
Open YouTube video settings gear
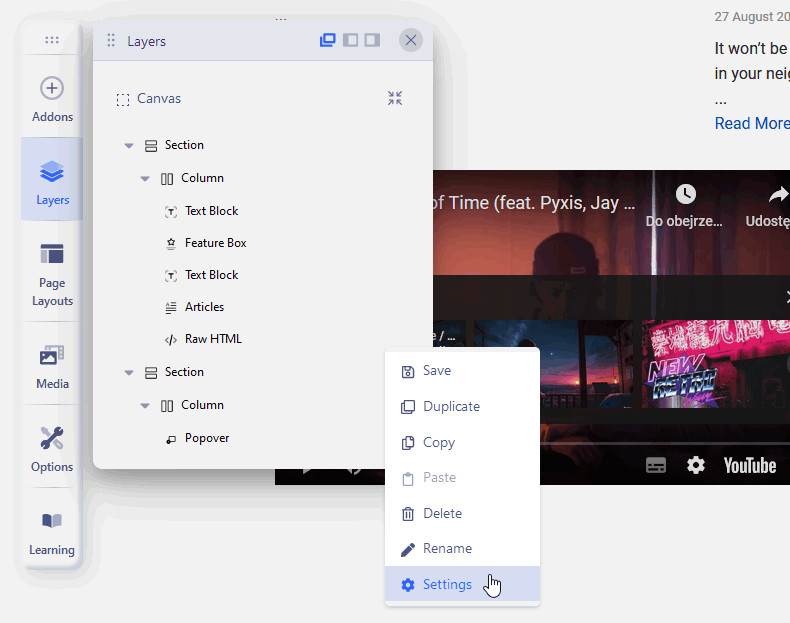click(x=695, y=465)
